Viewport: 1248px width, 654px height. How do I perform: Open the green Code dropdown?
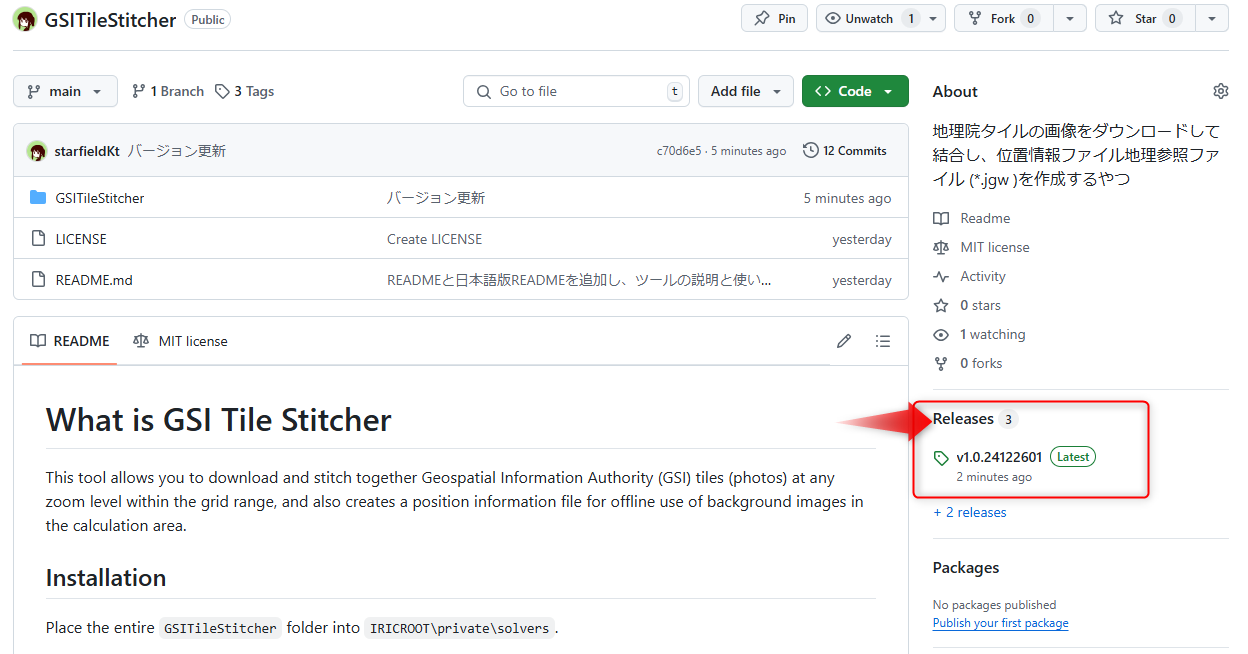pyautogui.click(x=855, y=91)
